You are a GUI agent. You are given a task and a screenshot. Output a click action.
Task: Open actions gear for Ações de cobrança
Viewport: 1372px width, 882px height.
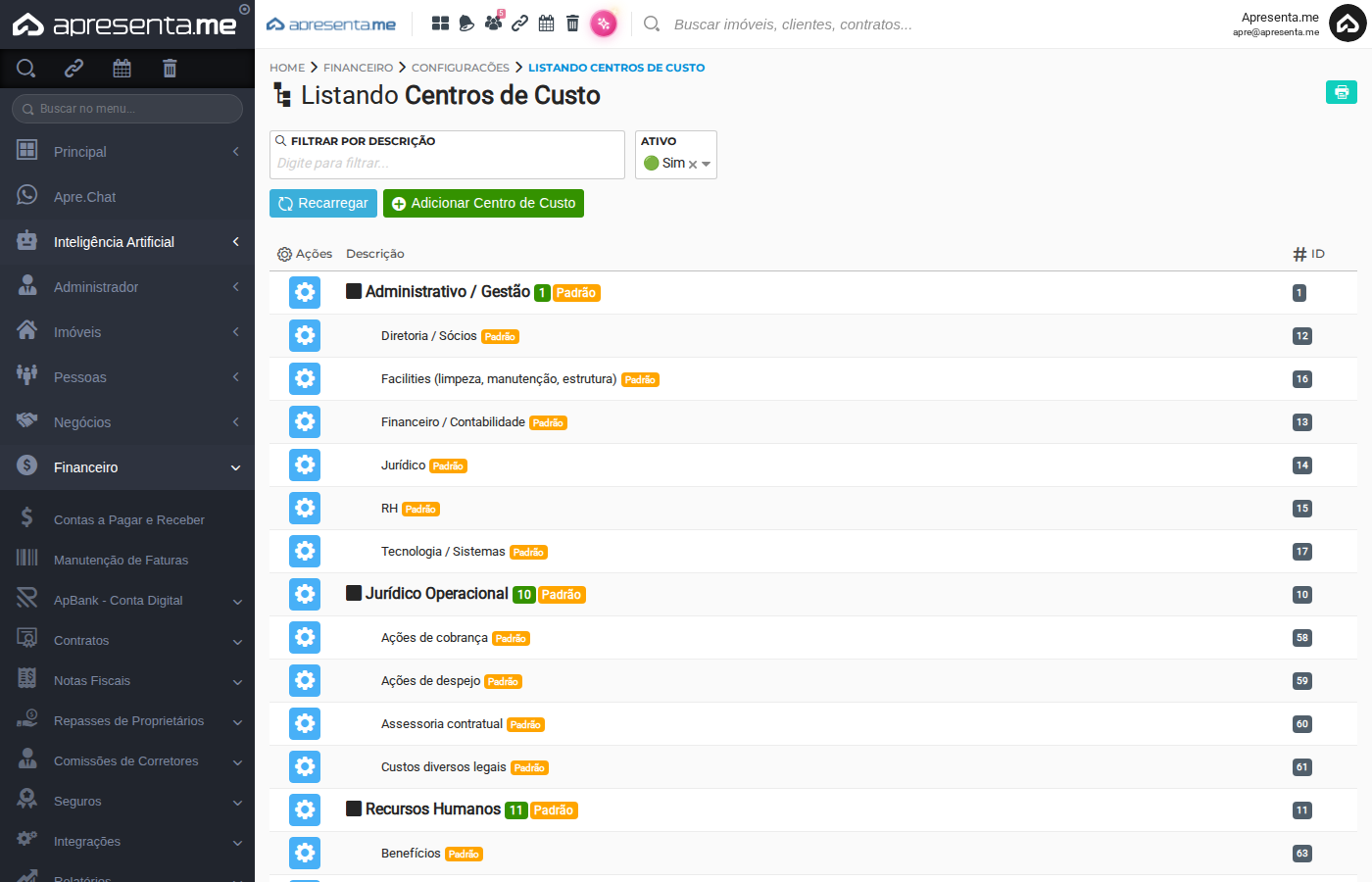point(305,637)
